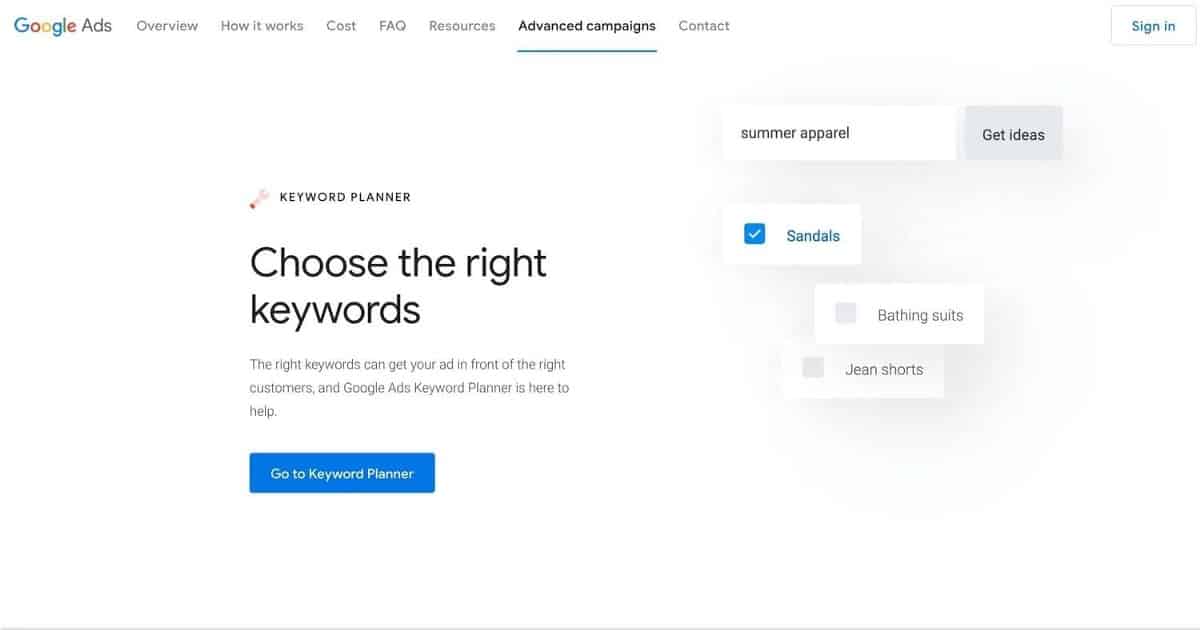This screenshot has width=1200, height=630.
Task: Focus the summer apparel search field
Action: (839, 133)
